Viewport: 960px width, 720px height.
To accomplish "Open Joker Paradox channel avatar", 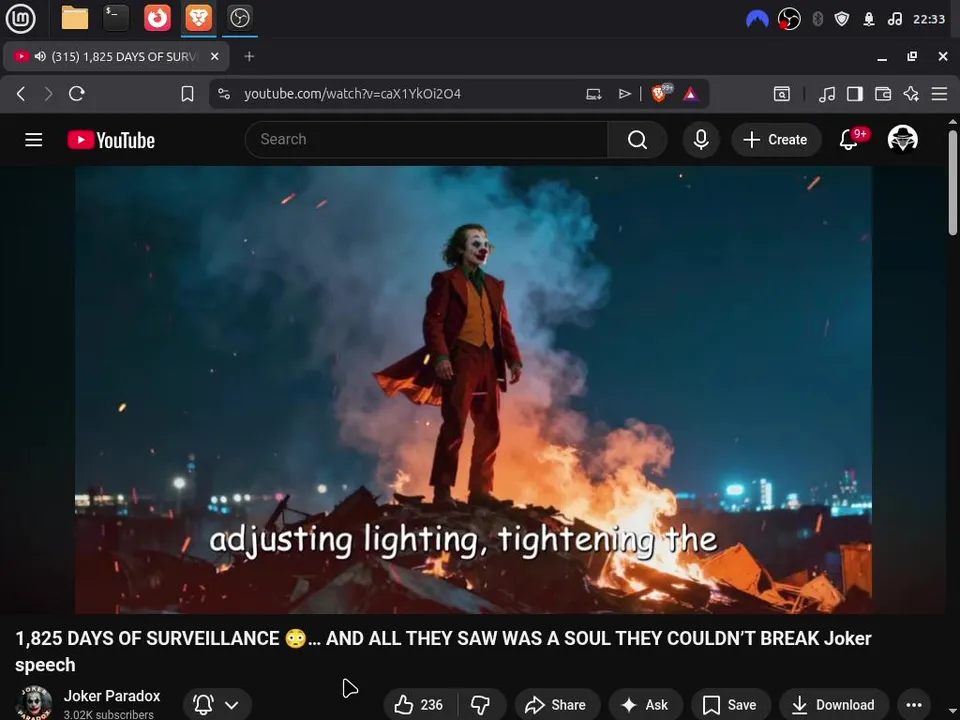I will pos(34,703).
